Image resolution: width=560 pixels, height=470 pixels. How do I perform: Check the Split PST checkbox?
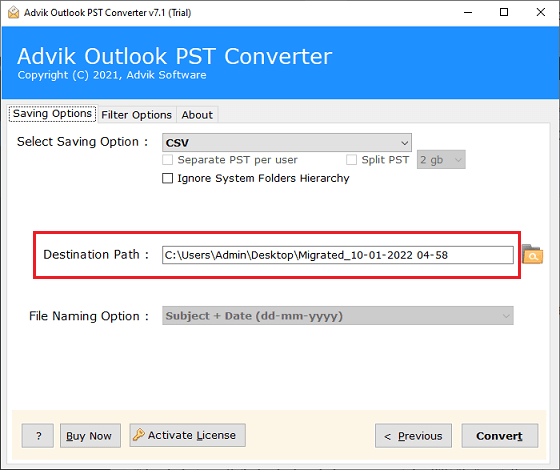[351, 160]
